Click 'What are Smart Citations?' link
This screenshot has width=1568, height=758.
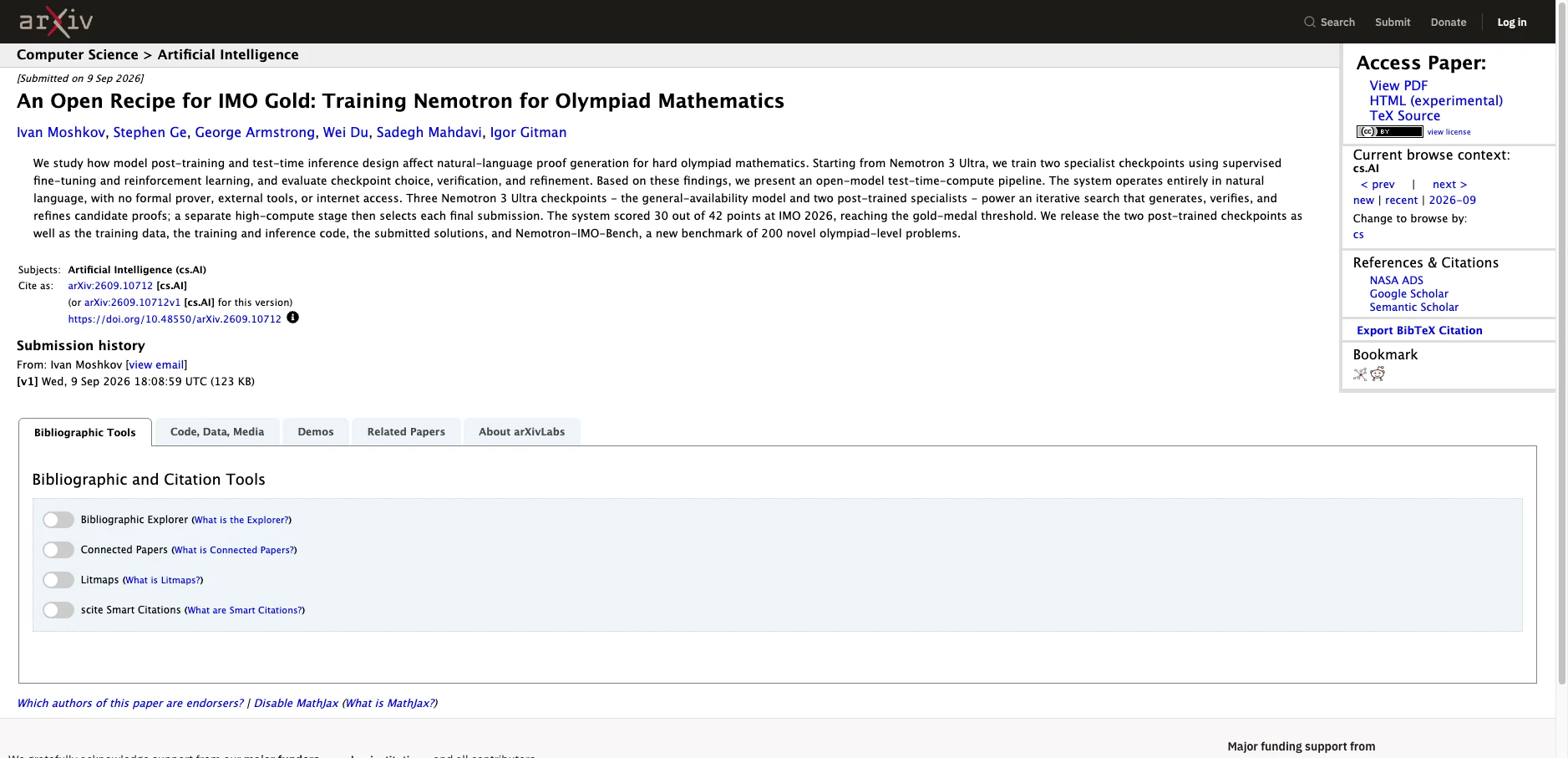tap(245, 610)
